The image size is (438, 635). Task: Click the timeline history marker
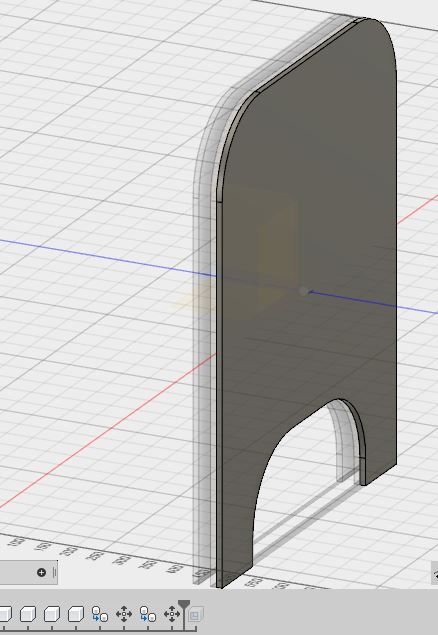pyautogui.click(x=184, y=605)
